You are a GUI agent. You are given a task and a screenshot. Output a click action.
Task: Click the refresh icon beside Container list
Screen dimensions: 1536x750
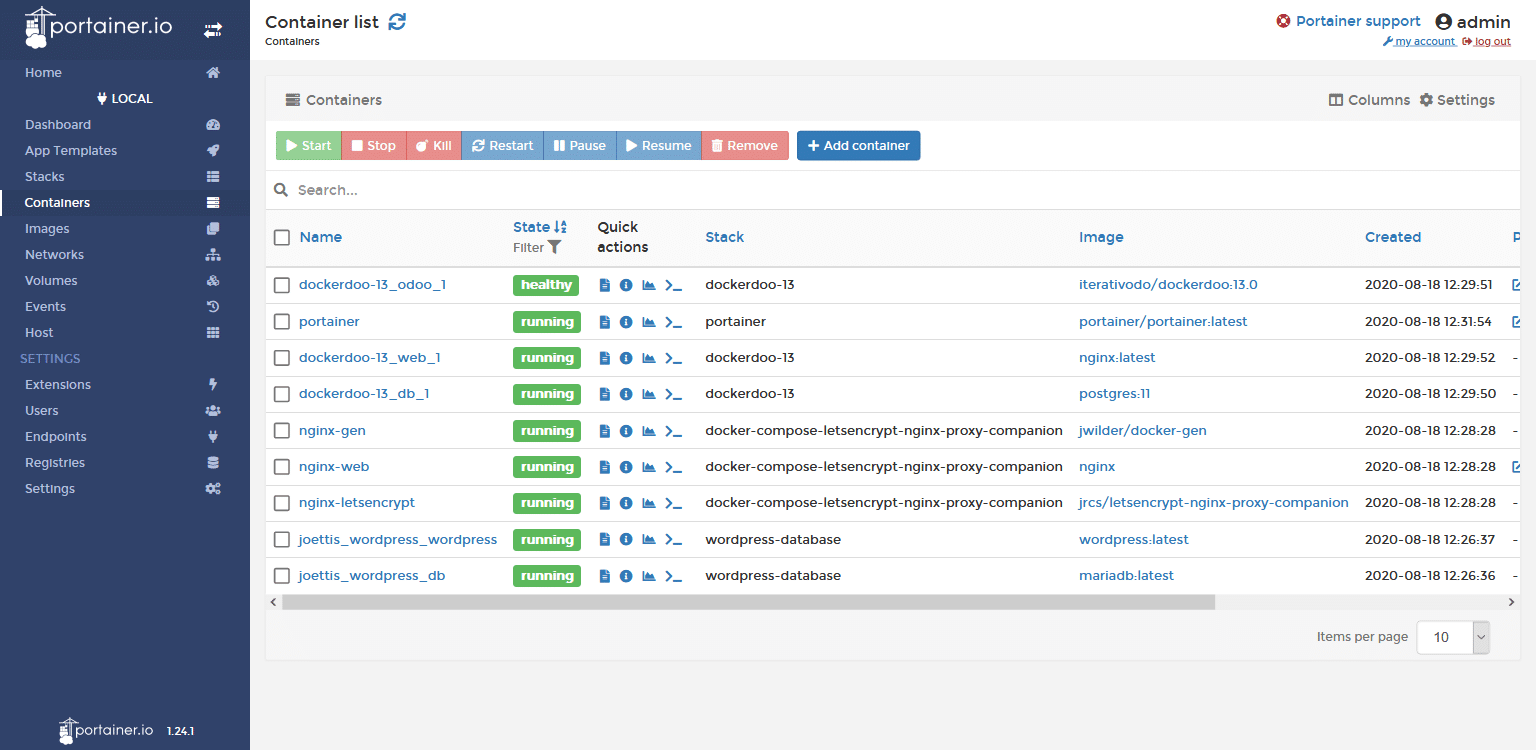tap(397, 22)
